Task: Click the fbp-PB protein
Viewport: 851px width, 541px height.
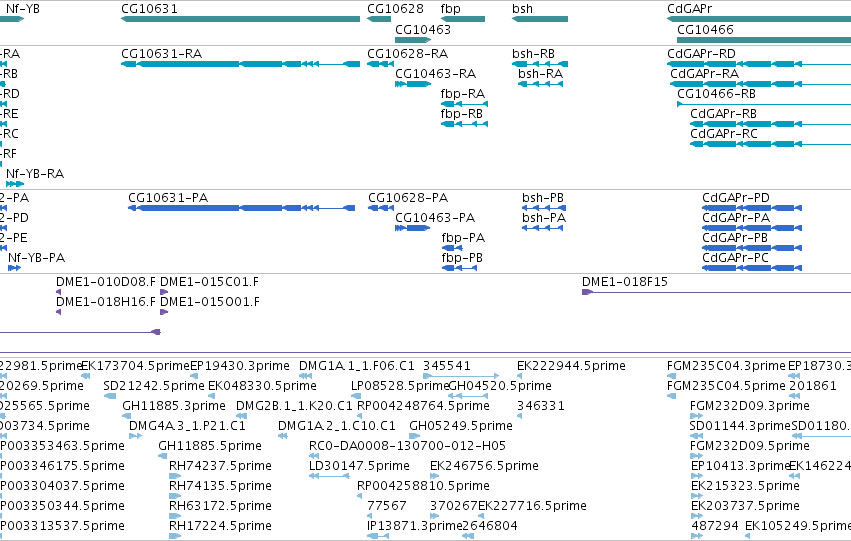Action: coord(460,268)
